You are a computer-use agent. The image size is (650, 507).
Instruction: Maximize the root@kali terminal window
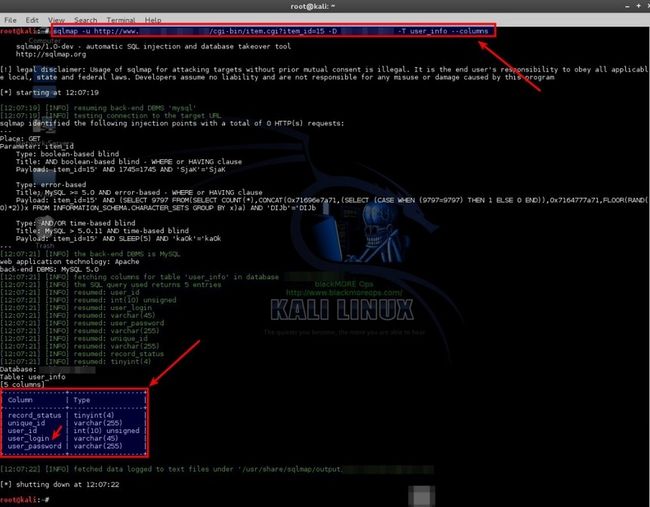tap(638, 6)
